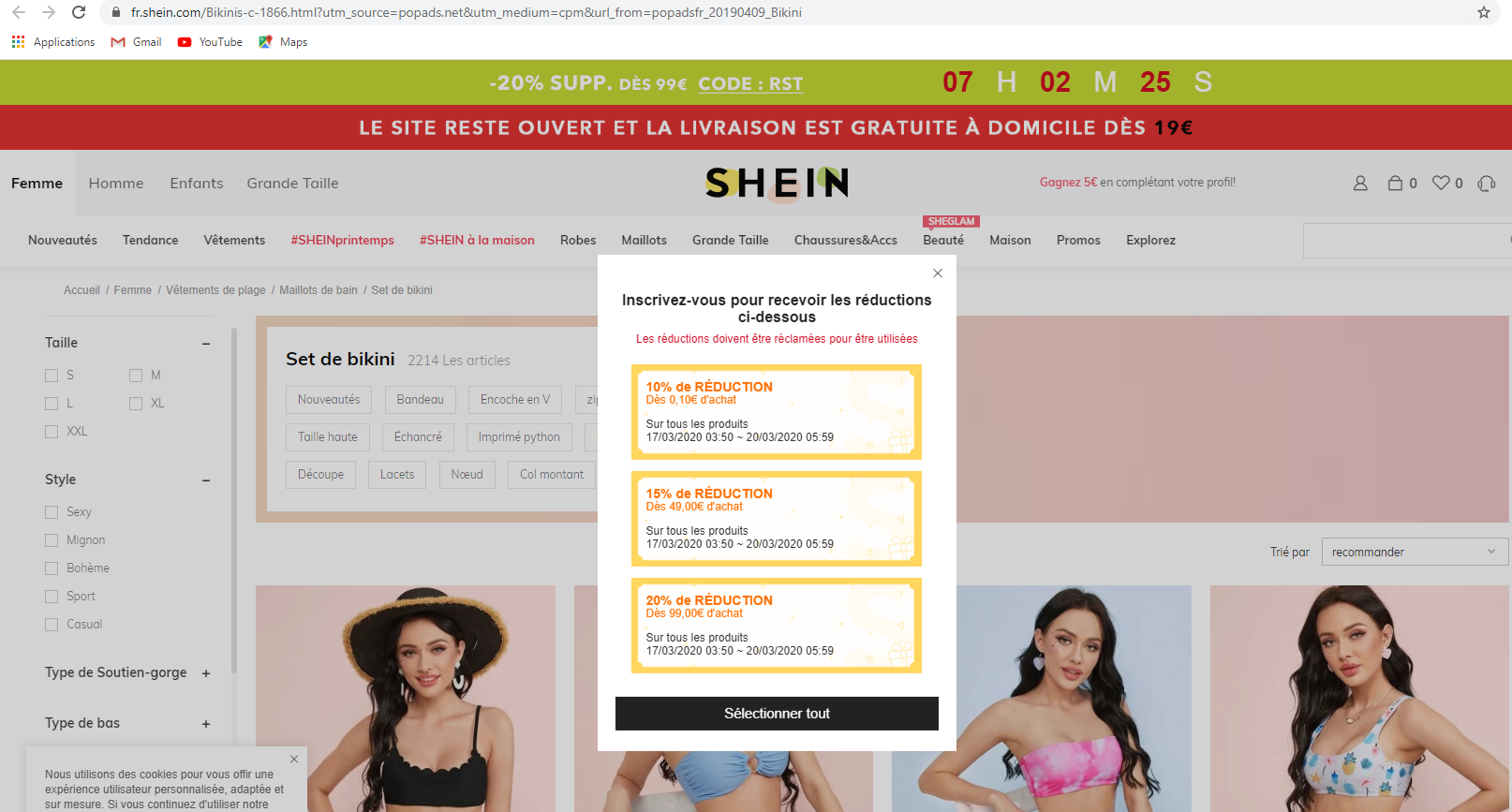Open the Promos menu
Image resolution: width=1512 pixels, height=812 pixels.
tap(1078, 241)
